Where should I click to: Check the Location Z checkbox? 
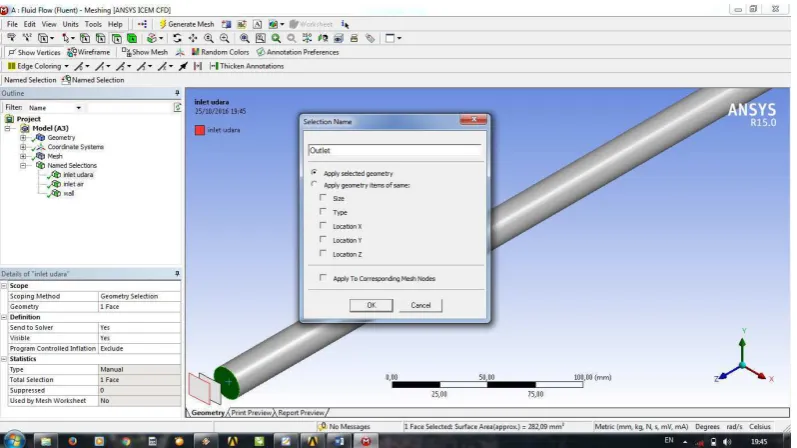323,254
